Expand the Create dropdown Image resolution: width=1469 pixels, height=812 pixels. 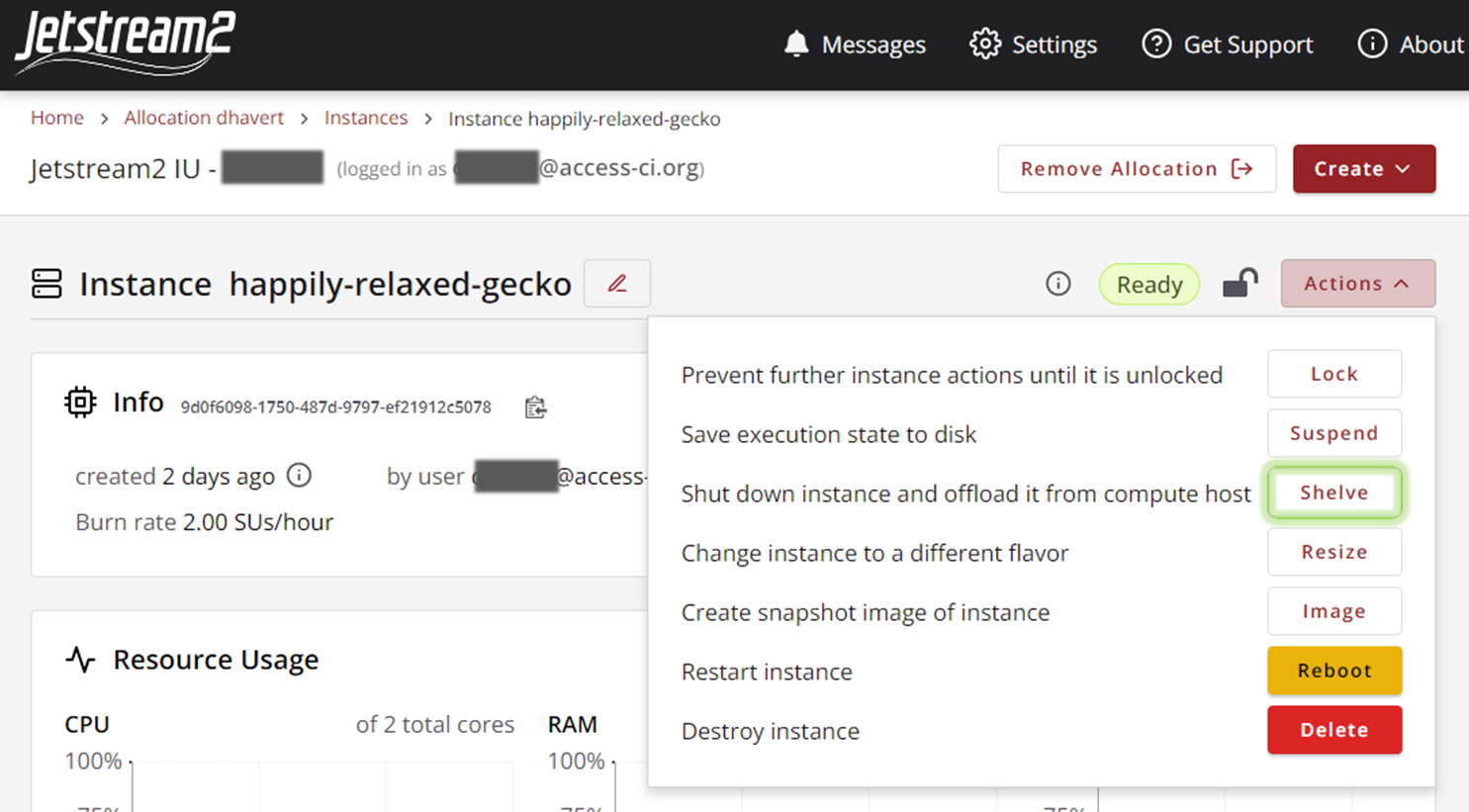click(x=1363, y=168)
